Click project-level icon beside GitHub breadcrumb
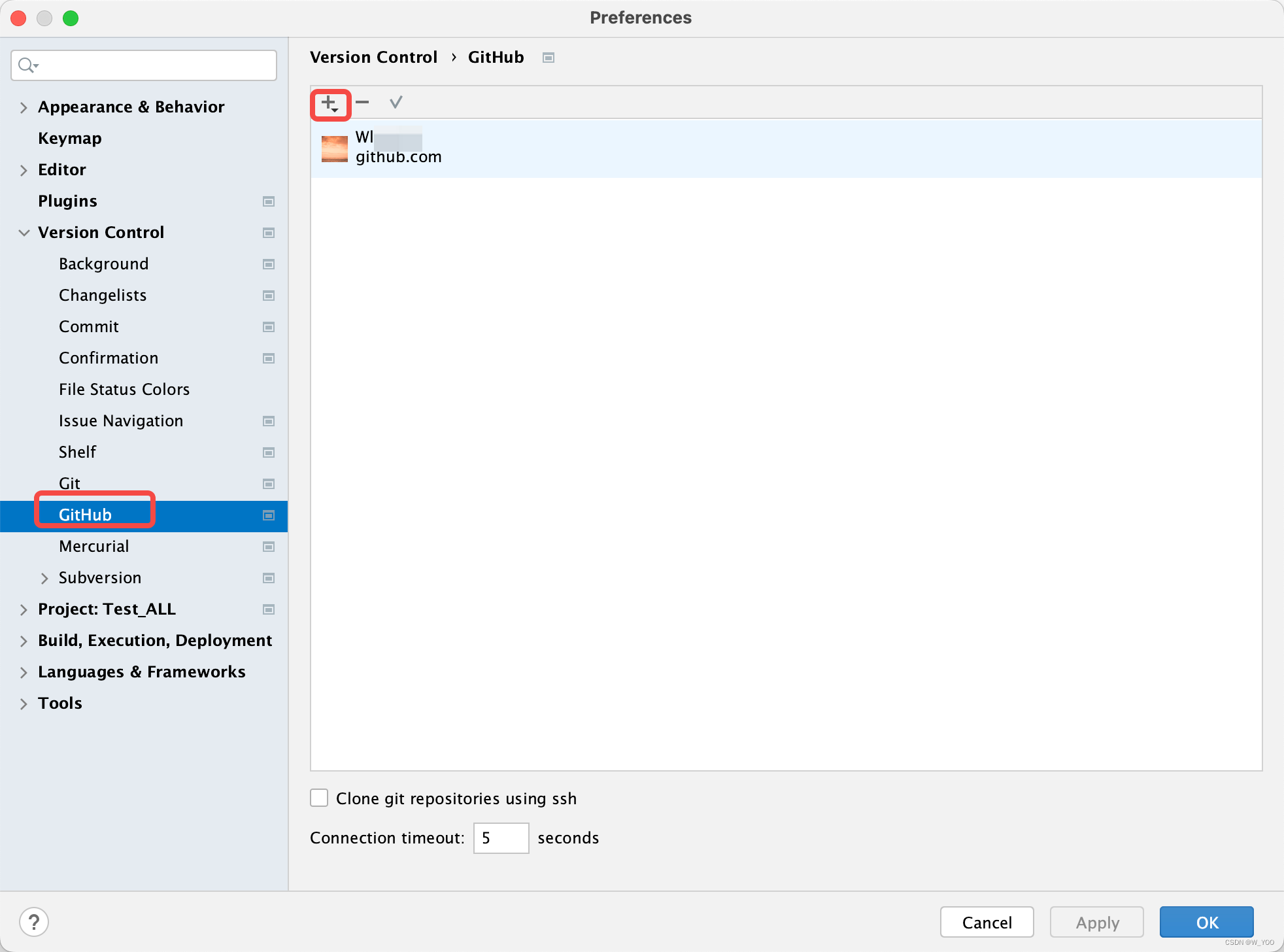 tap(549, 58)
